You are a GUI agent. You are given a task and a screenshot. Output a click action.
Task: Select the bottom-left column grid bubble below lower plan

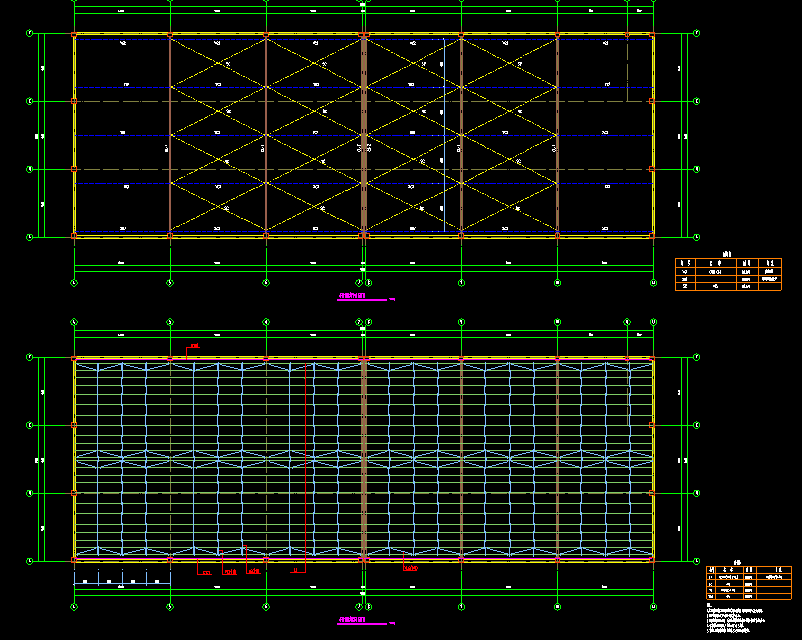click(74, 605)
